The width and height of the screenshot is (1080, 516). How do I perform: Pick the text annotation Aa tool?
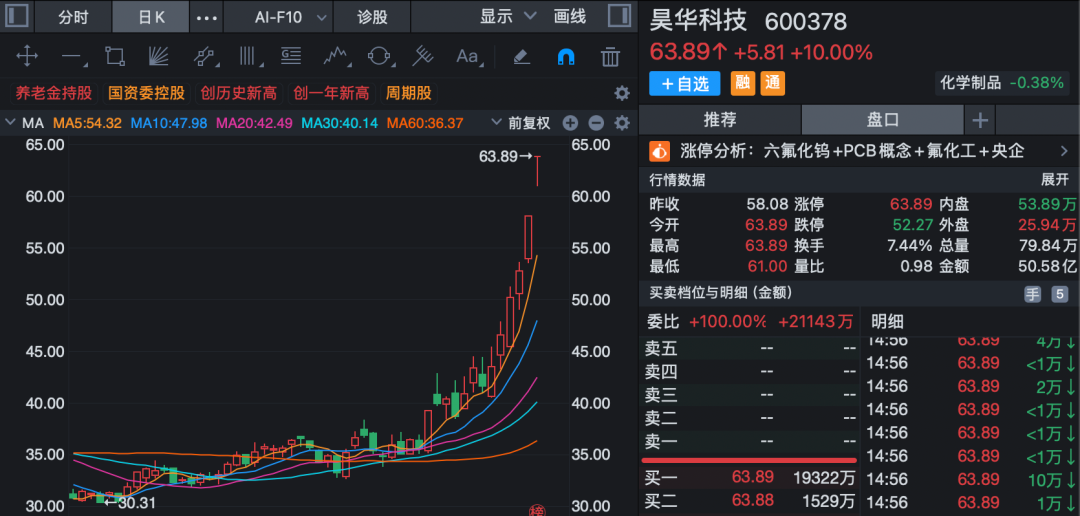coord(468,56)
